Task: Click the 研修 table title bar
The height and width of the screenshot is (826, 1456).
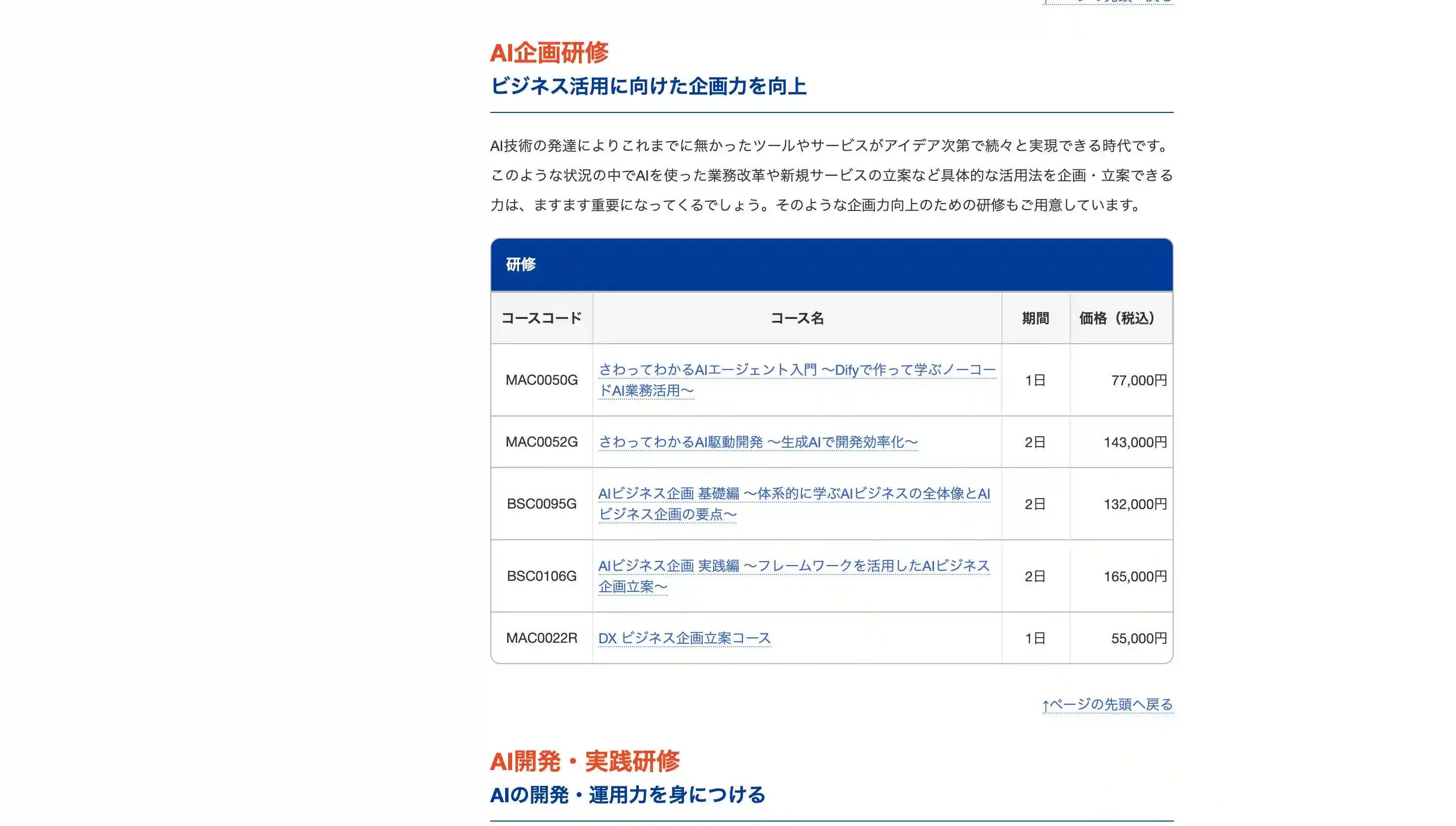Action: [832, 264]
